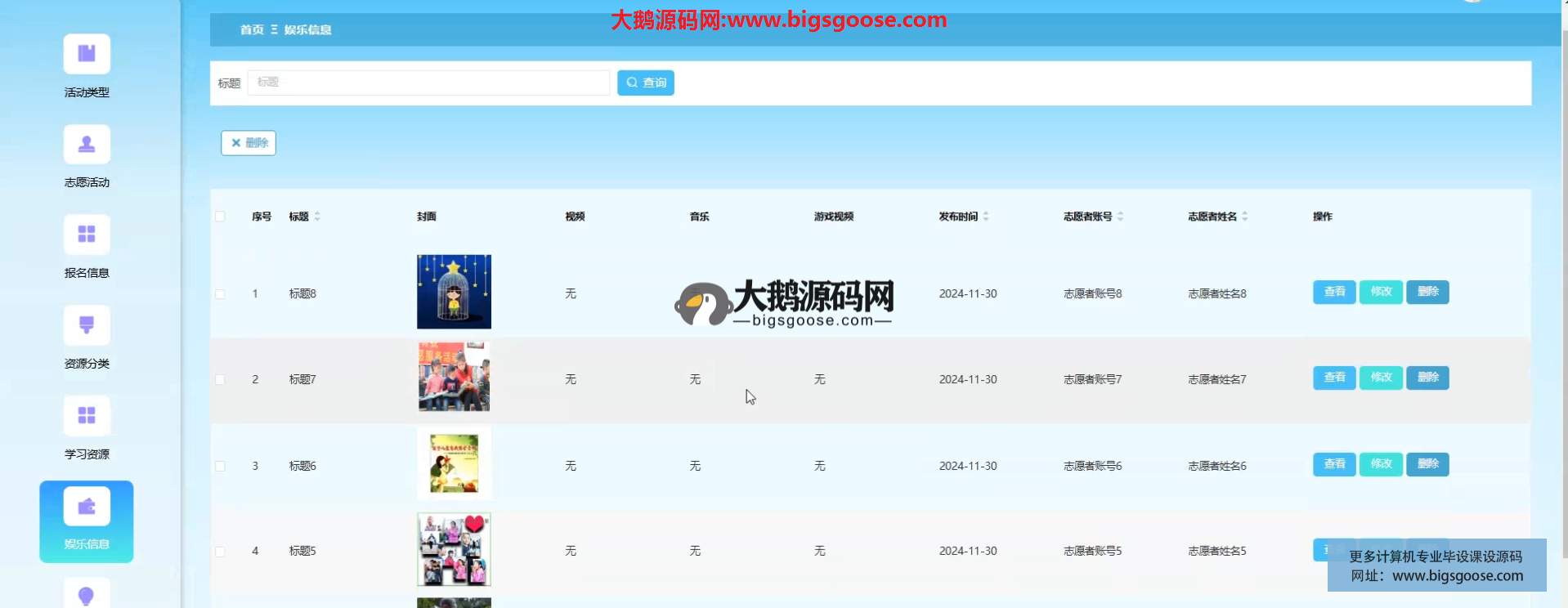Viewport: 1568px width, 608px height.
Task: Go to 首页 in breadcrumb
Action: tap(252, 30)
